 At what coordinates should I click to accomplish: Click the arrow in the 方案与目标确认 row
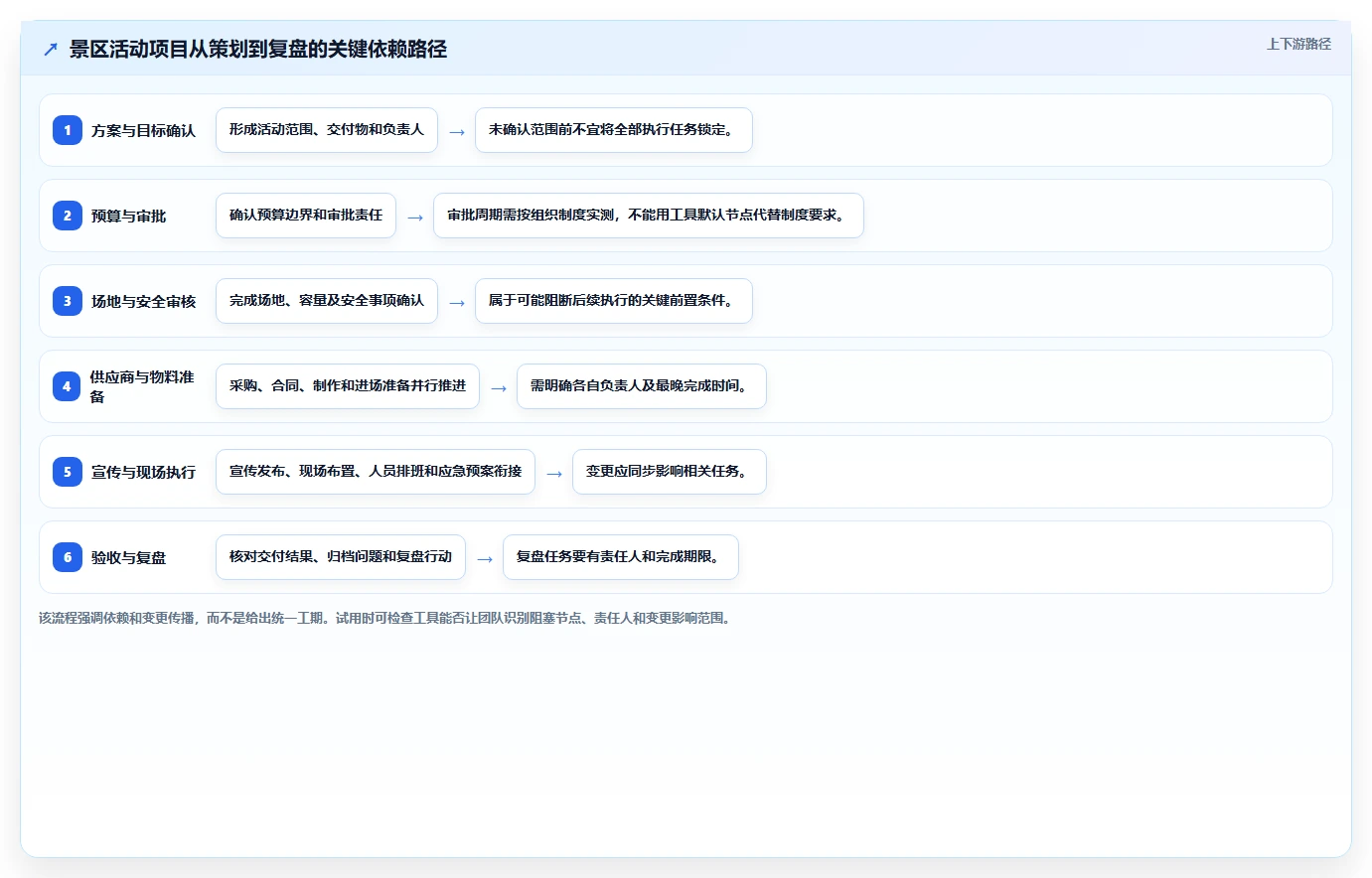pos(457,132)
